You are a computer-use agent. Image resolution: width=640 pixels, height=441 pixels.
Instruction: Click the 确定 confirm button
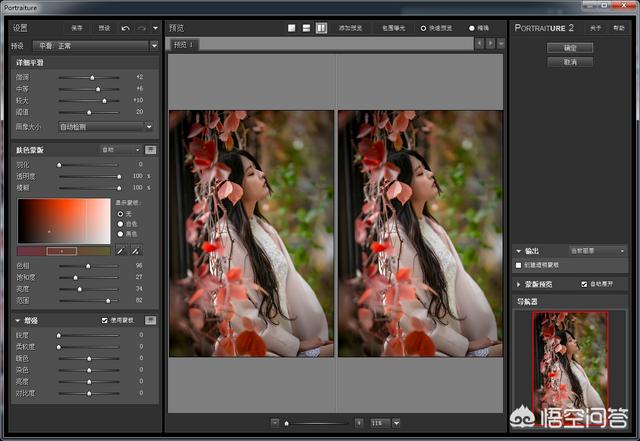tap(571, 47)
